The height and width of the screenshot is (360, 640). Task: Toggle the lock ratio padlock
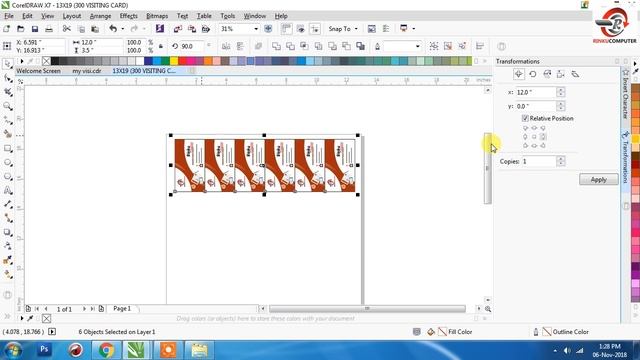(x=161, y=46)
